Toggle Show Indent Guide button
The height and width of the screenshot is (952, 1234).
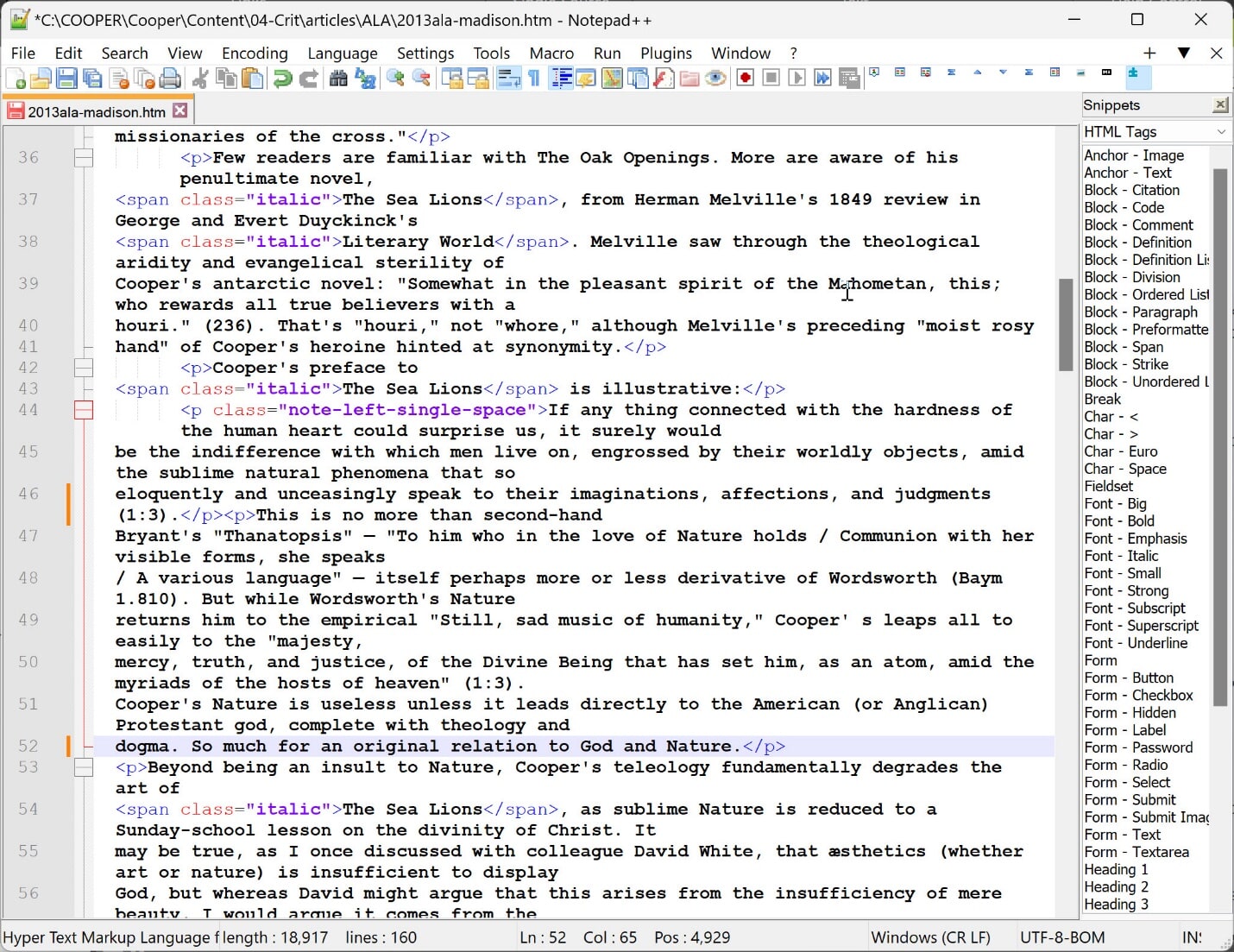coord(561,79)
